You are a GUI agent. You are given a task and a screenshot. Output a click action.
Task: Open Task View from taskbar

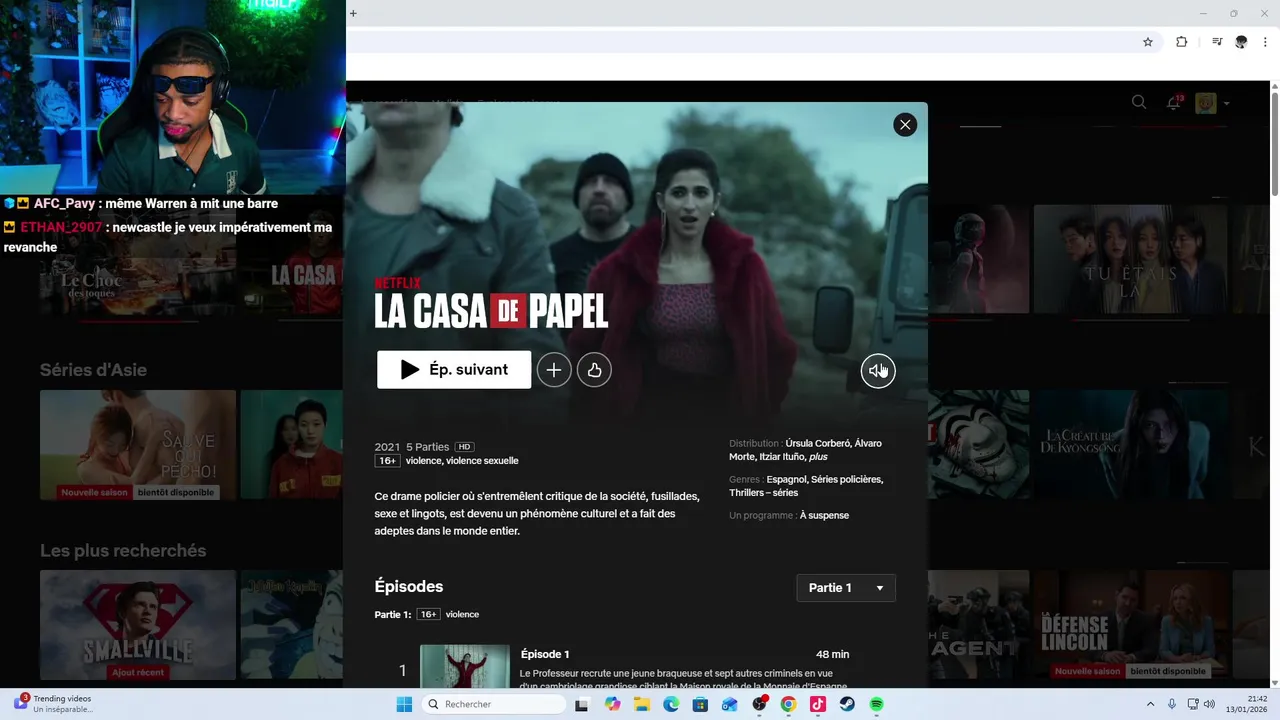(582, 705)
